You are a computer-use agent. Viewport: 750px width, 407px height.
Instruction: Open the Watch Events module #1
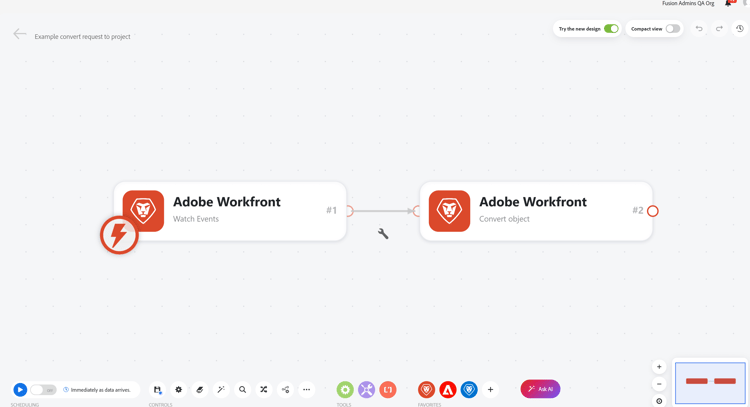click(230, 211)
